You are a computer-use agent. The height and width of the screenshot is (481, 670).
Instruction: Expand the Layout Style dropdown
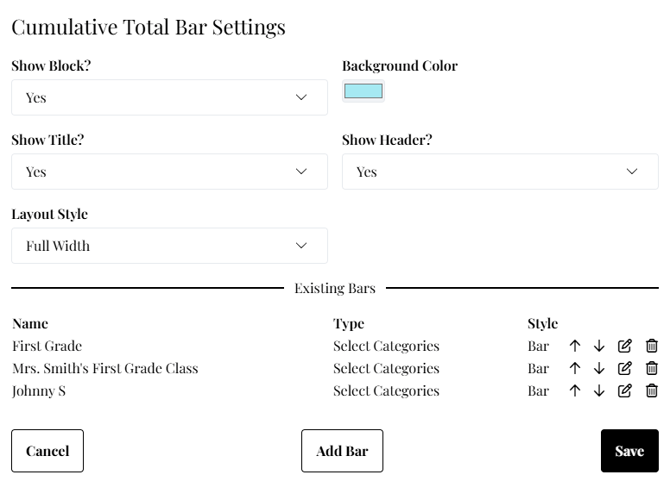coord(169,246)
